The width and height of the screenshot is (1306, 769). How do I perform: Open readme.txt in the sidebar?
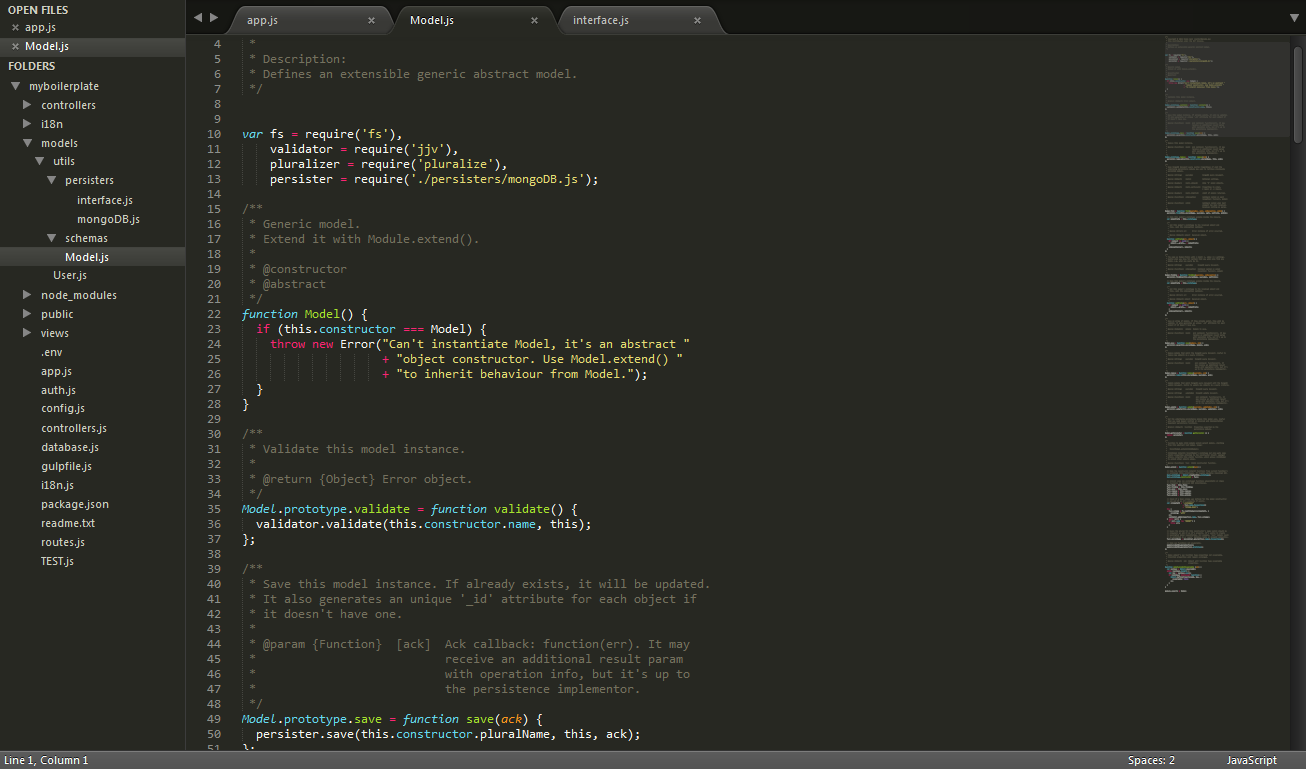pos(68,523)
